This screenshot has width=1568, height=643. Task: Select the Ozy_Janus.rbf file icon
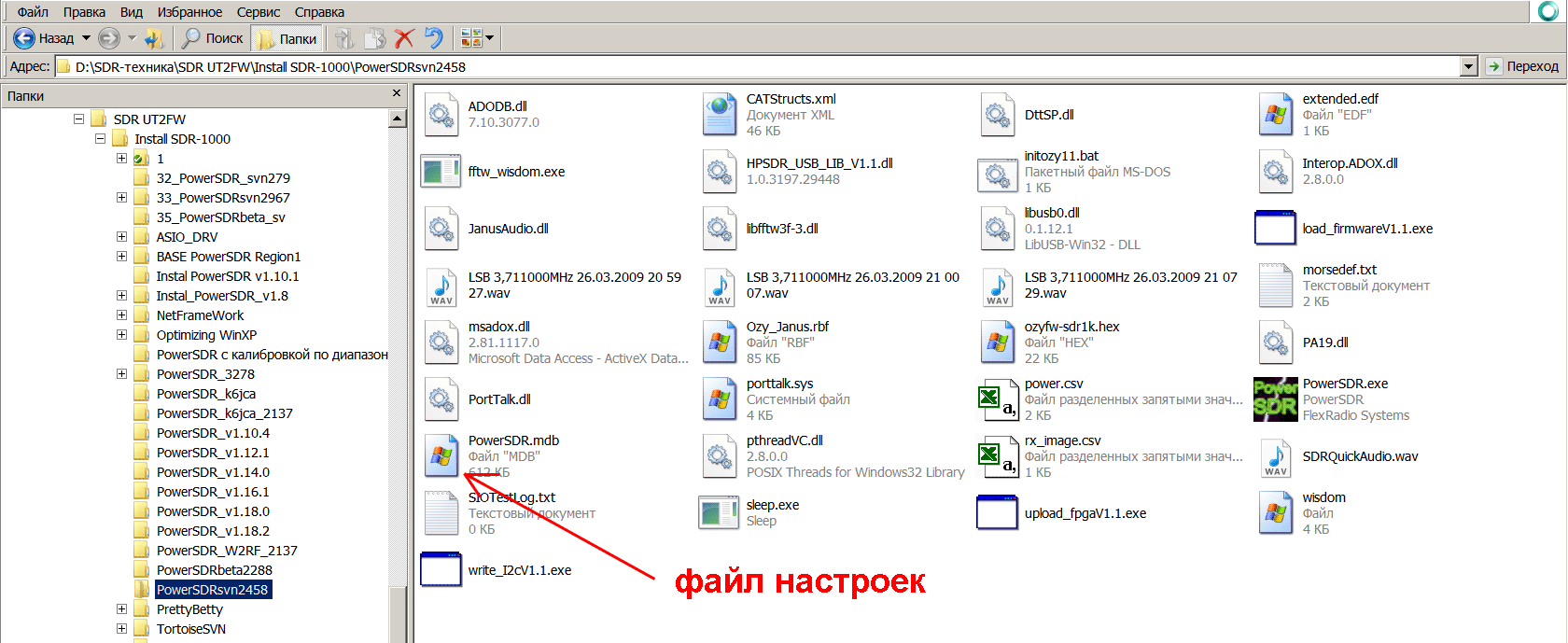[720, 342]
